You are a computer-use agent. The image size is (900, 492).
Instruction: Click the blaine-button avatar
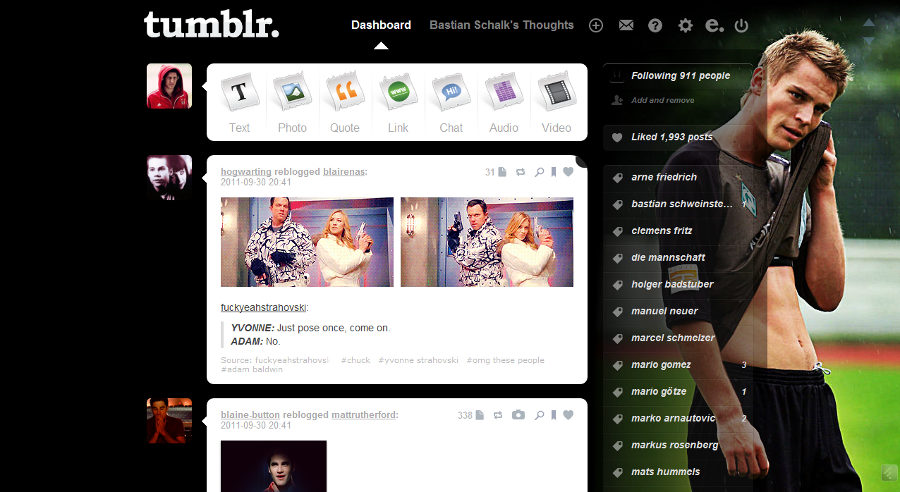[169, 421]
